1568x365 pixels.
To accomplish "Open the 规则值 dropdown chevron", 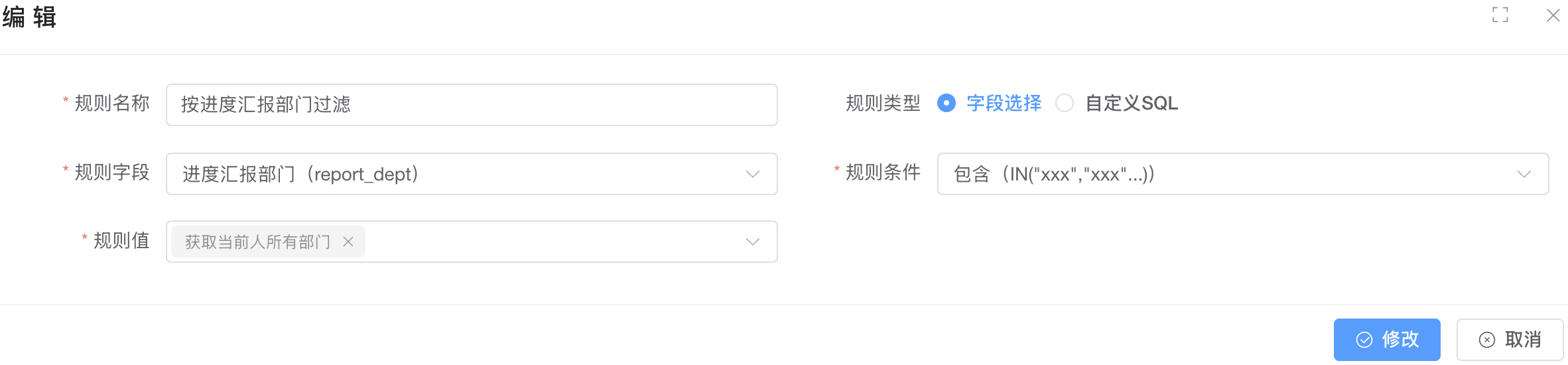I will [x=752, y=242].
